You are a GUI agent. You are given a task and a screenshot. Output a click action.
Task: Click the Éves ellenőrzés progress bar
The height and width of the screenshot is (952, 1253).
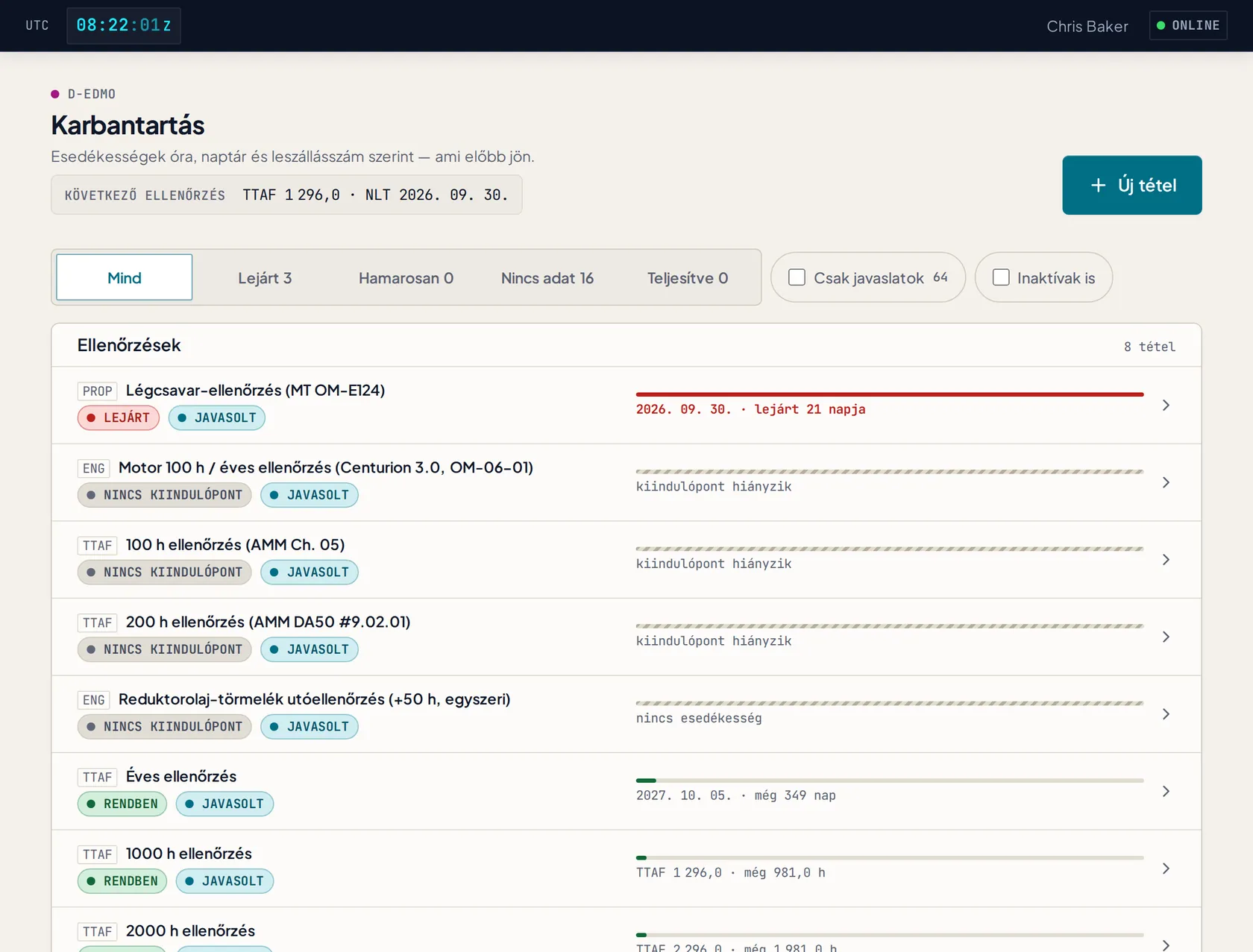tap(890, 781)
